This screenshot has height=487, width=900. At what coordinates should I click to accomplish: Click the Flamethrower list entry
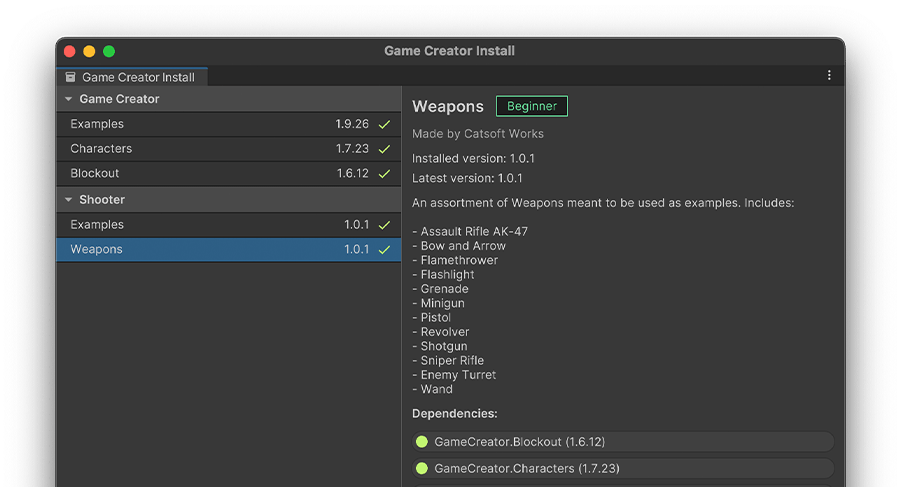point(455,260)
